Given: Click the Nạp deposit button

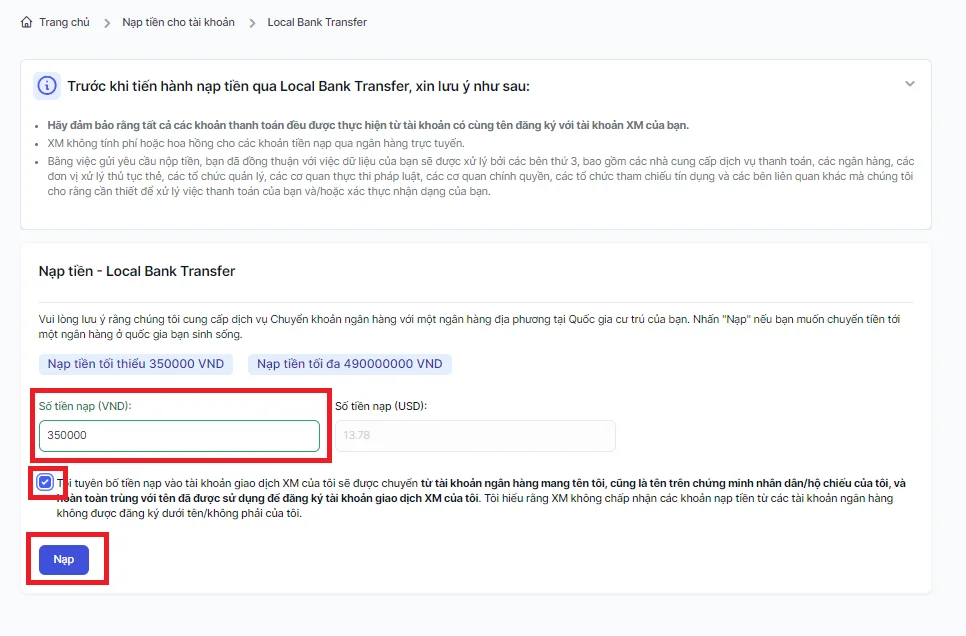Looking at the screenshot, I should pyautogui.click(x=64, y=560).
